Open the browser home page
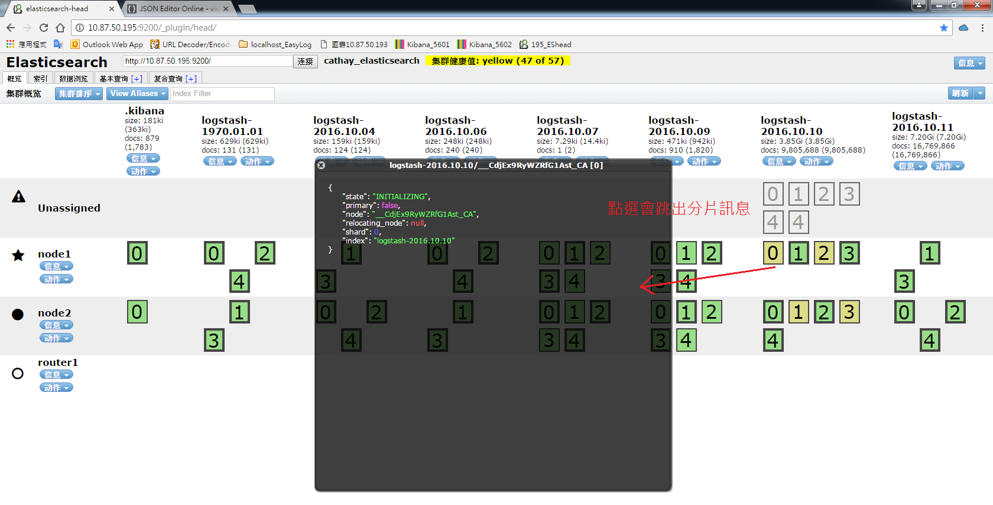This screenshot has width=993, height=505. coord(60,28)
